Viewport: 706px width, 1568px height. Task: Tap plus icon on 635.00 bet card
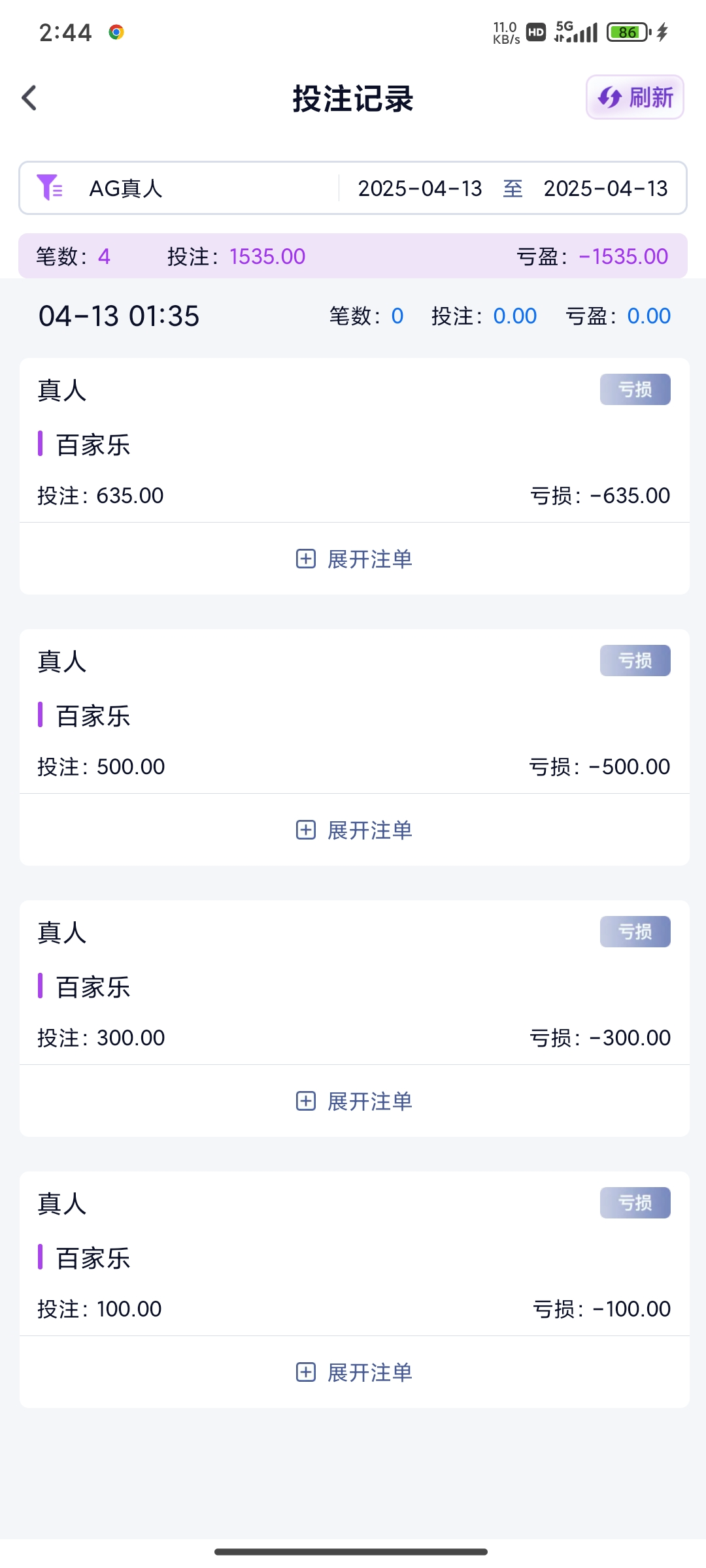click(x=306, y=559)
